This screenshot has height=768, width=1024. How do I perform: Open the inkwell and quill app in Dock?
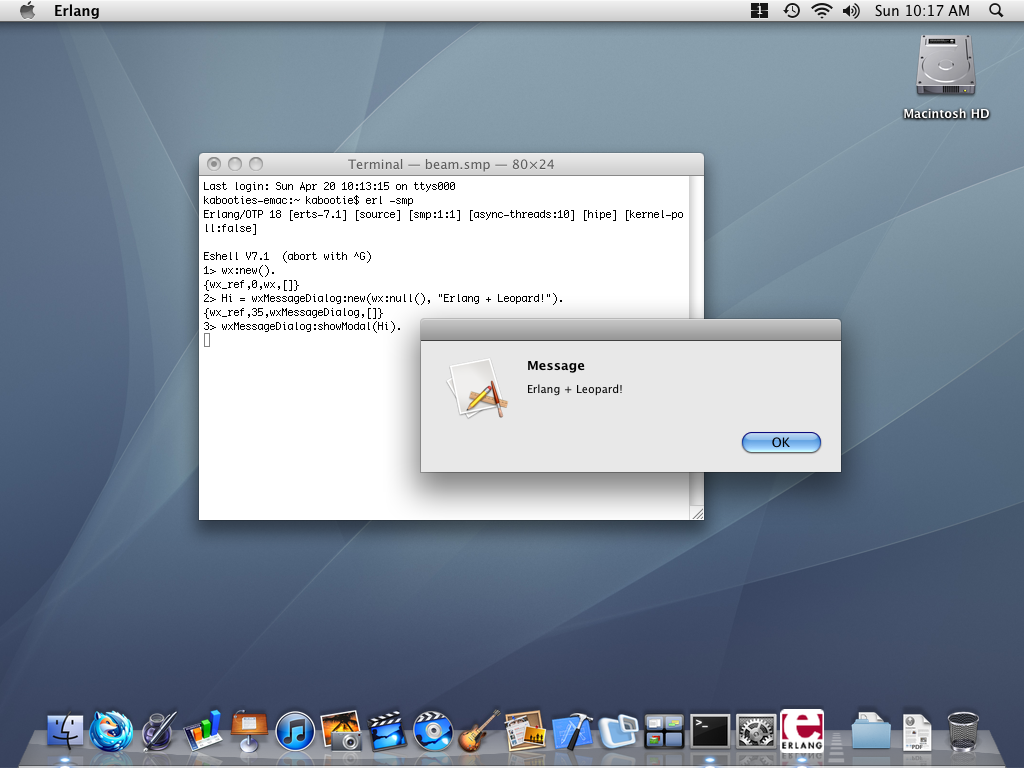point(158,730)
